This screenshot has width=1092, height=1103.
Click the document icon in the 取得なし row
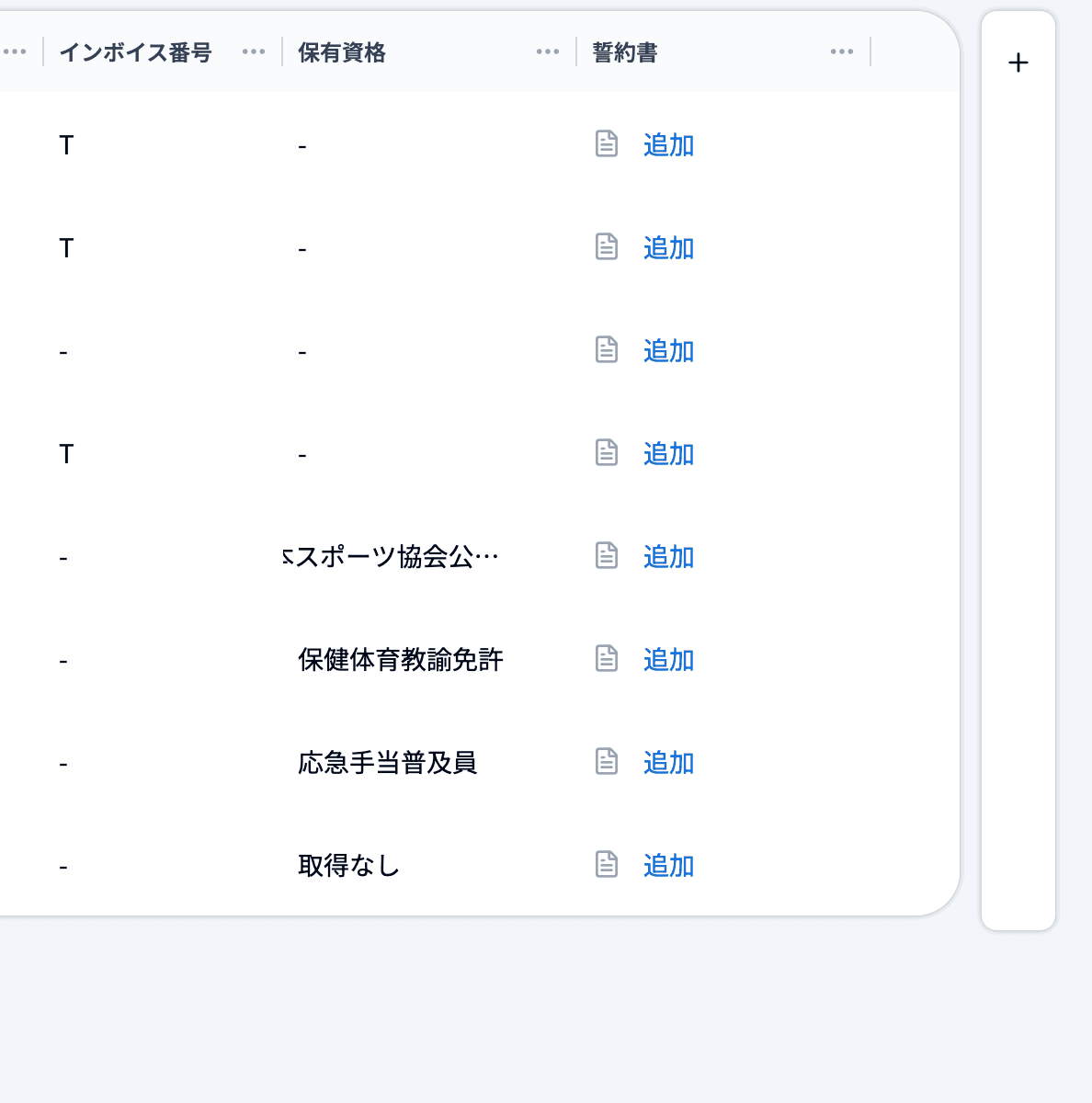click(607, 864)
